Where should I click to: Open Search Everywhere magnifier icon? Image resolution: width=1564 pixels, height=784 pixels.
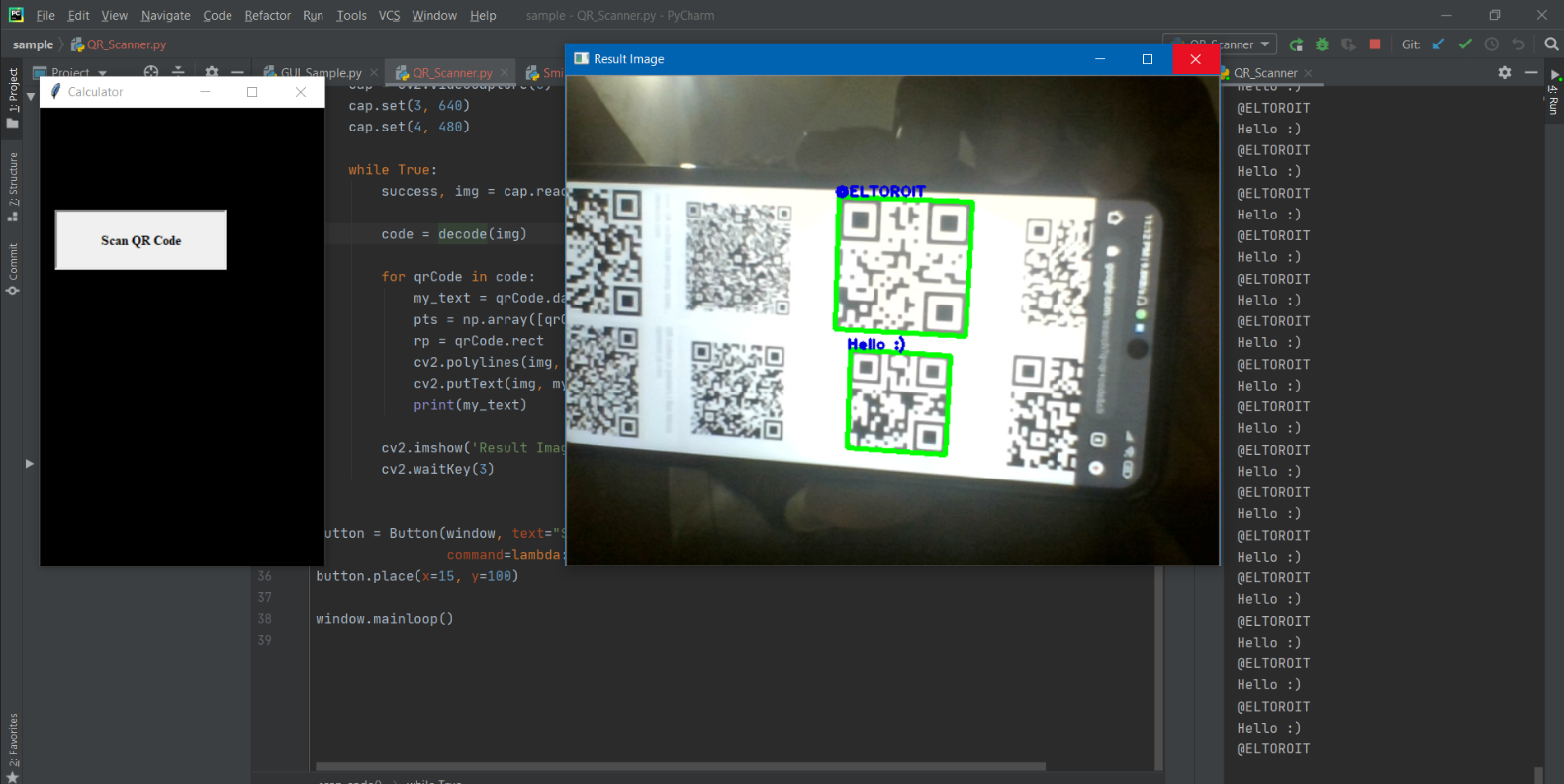(1551, 44)
